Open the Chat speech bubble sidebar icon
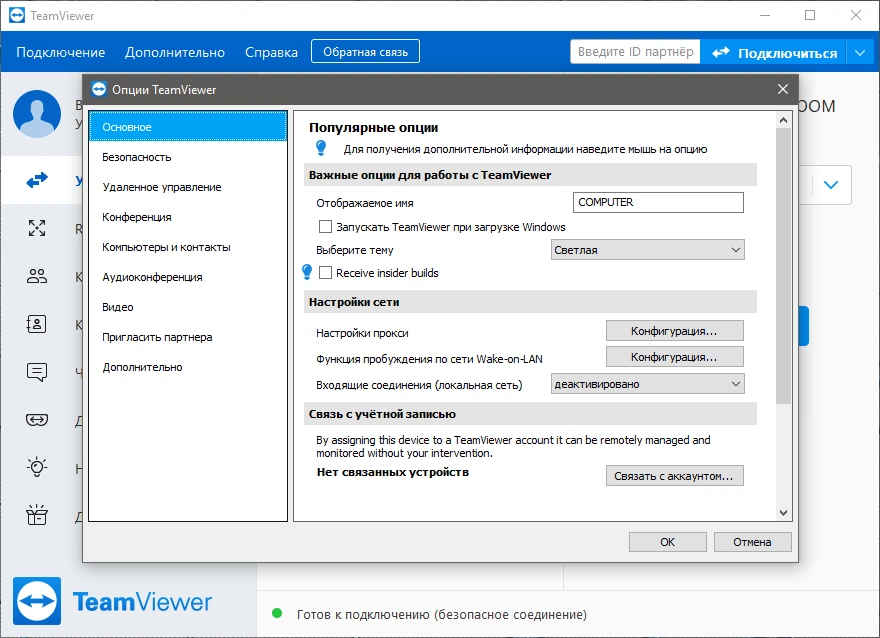This screenshot has width=880, height=638. pyautogui.click(x=37, y=371)
